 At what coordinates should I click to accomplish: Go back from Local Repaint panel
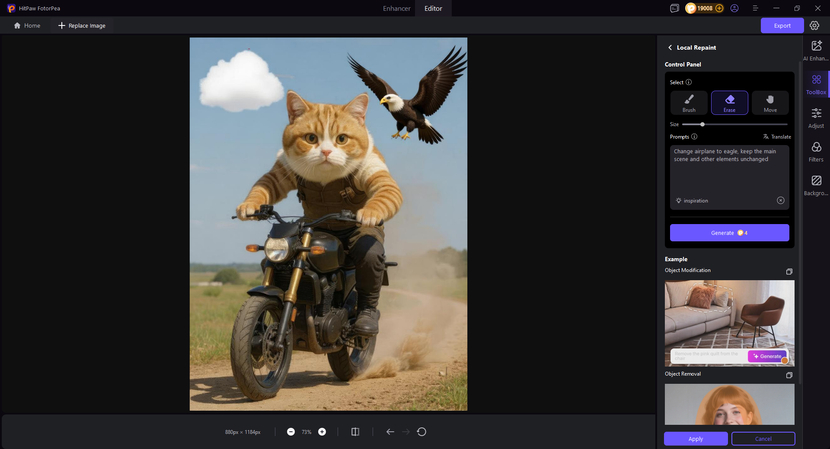click(x=670, y=48)
